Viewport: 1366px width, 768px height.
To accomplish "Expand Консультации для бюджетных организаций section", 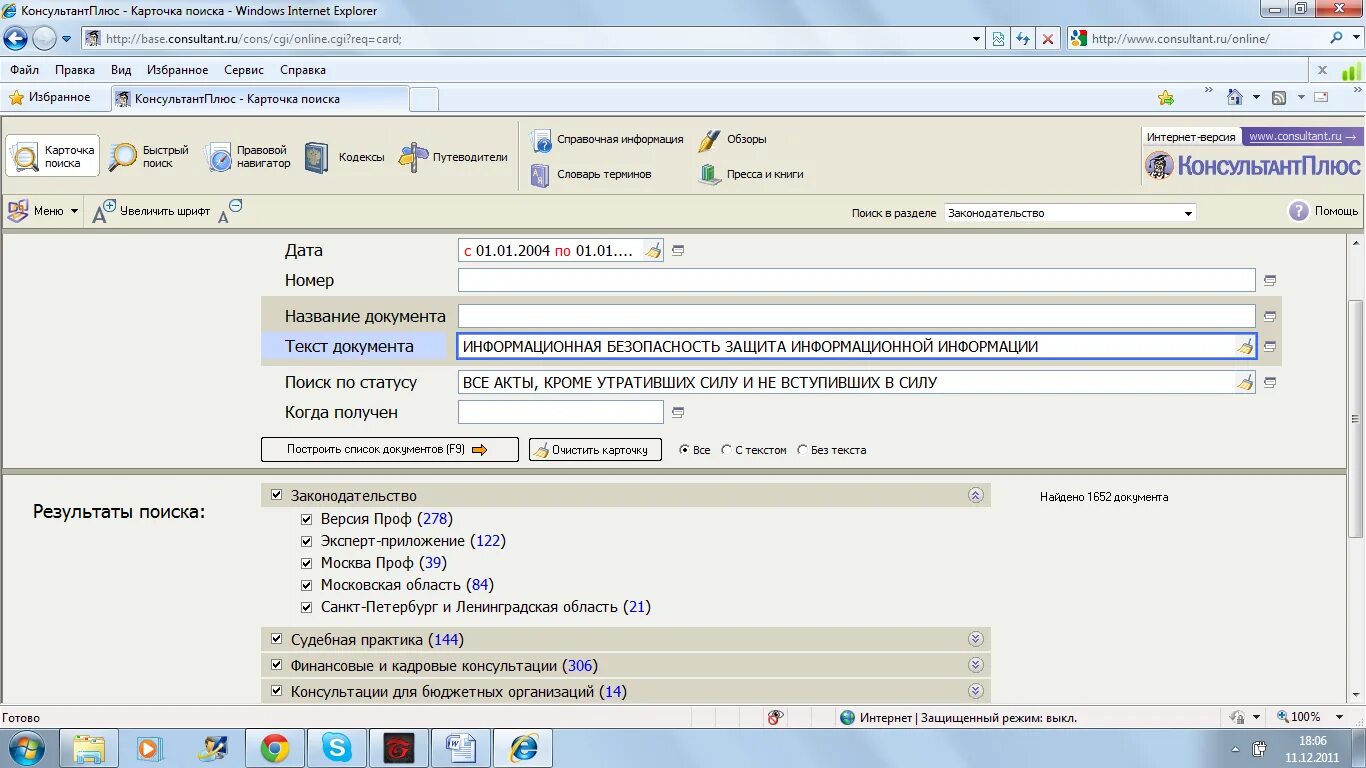I will pos(976,691).
